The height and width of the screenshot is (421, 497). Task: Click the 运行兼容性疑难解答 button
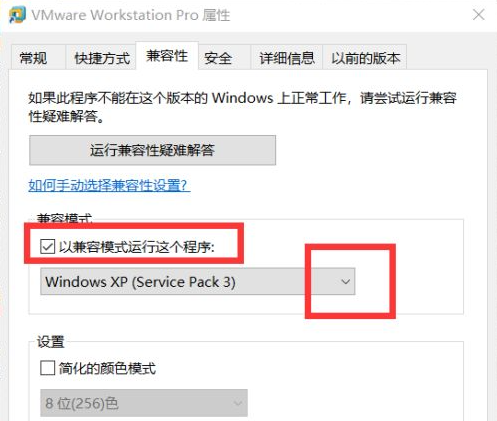pyautogui.click(x=152, y=150)
